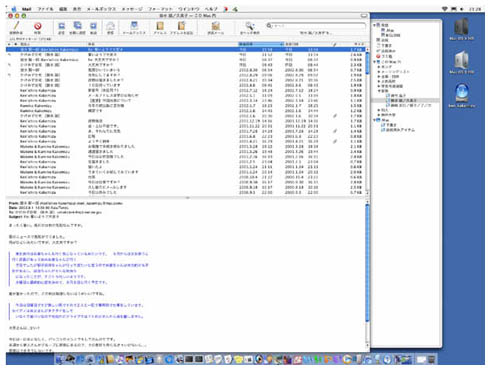Open the メッセージ menu
This screenshot has width=490, height=370.
pyautogui.click(x=132, y=9)
